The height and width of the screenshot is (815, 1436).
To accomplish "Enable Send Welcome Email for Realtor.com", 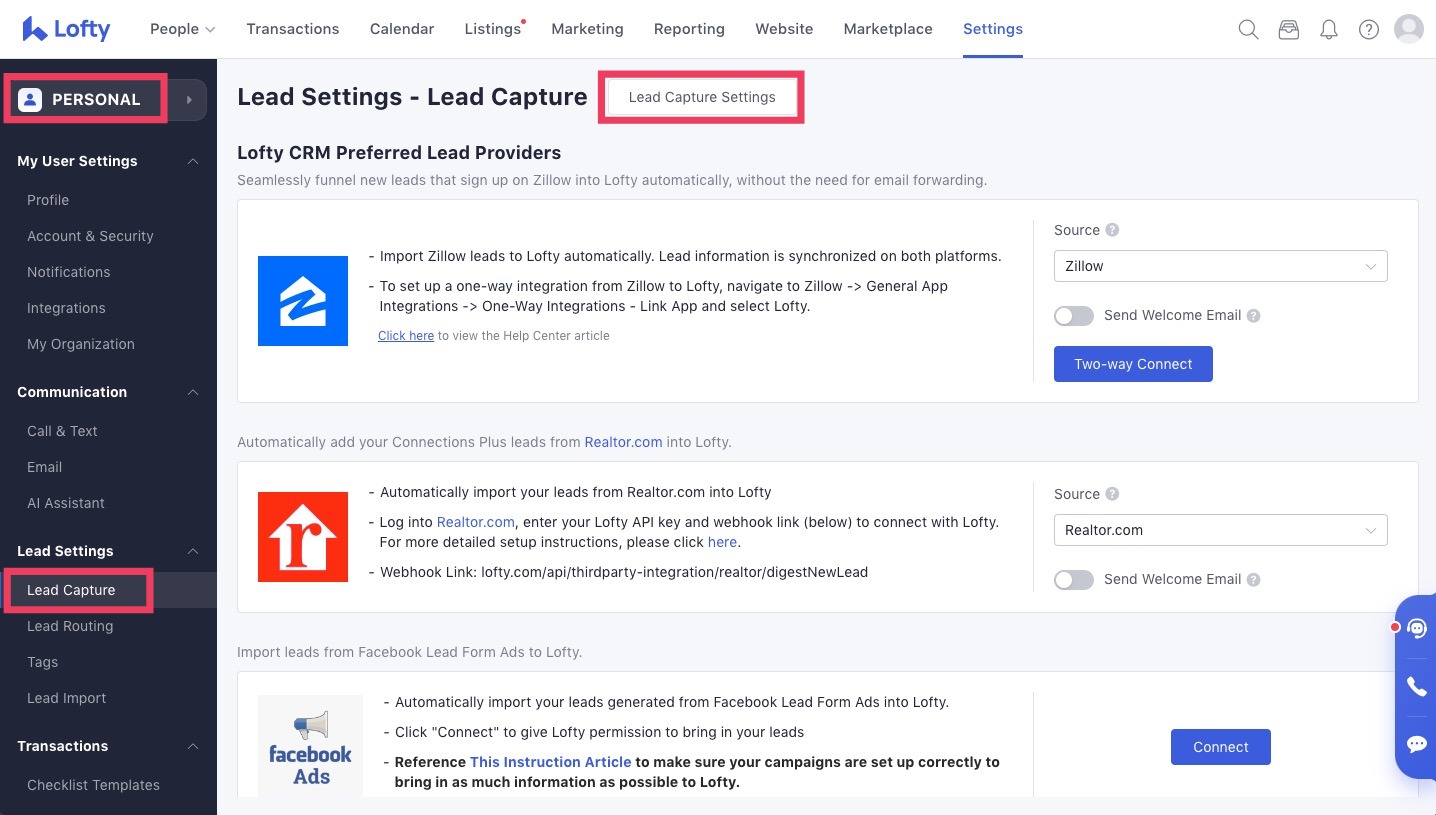I will point(1074,580).
